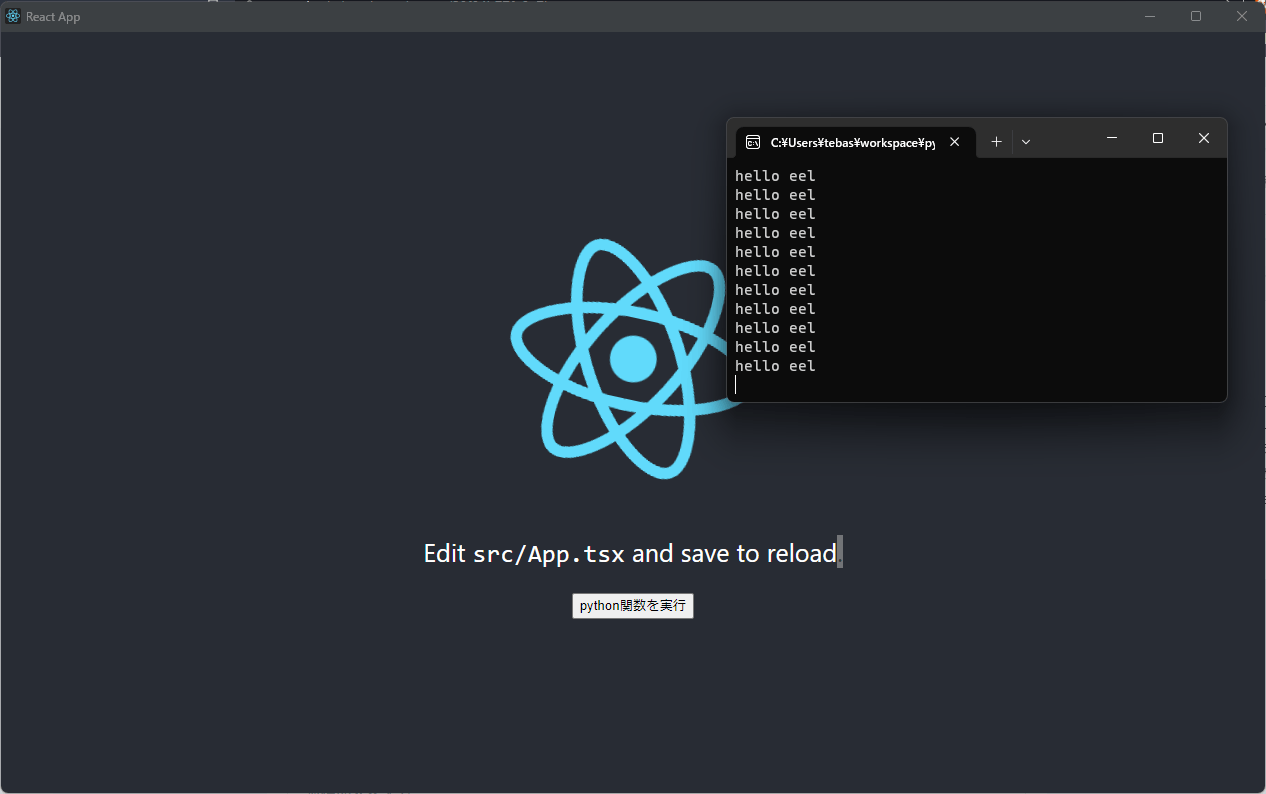Click the "python関数を実行" button
The width and height of the screenshot is (1266, 794).
[632, 606]
